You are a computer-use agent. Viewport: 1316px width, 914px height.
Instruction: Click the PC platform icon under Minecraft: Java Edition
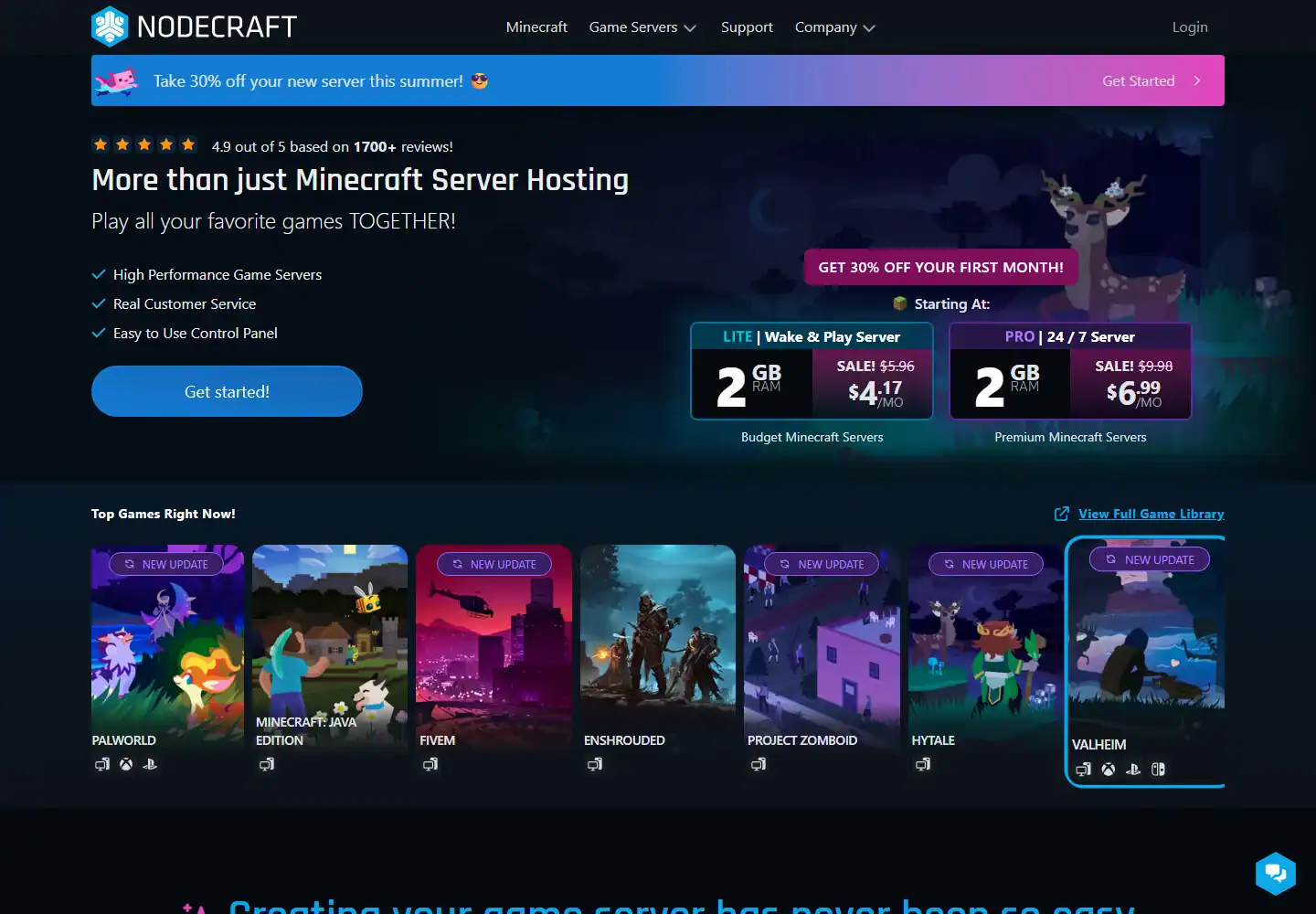click(267, 764)
